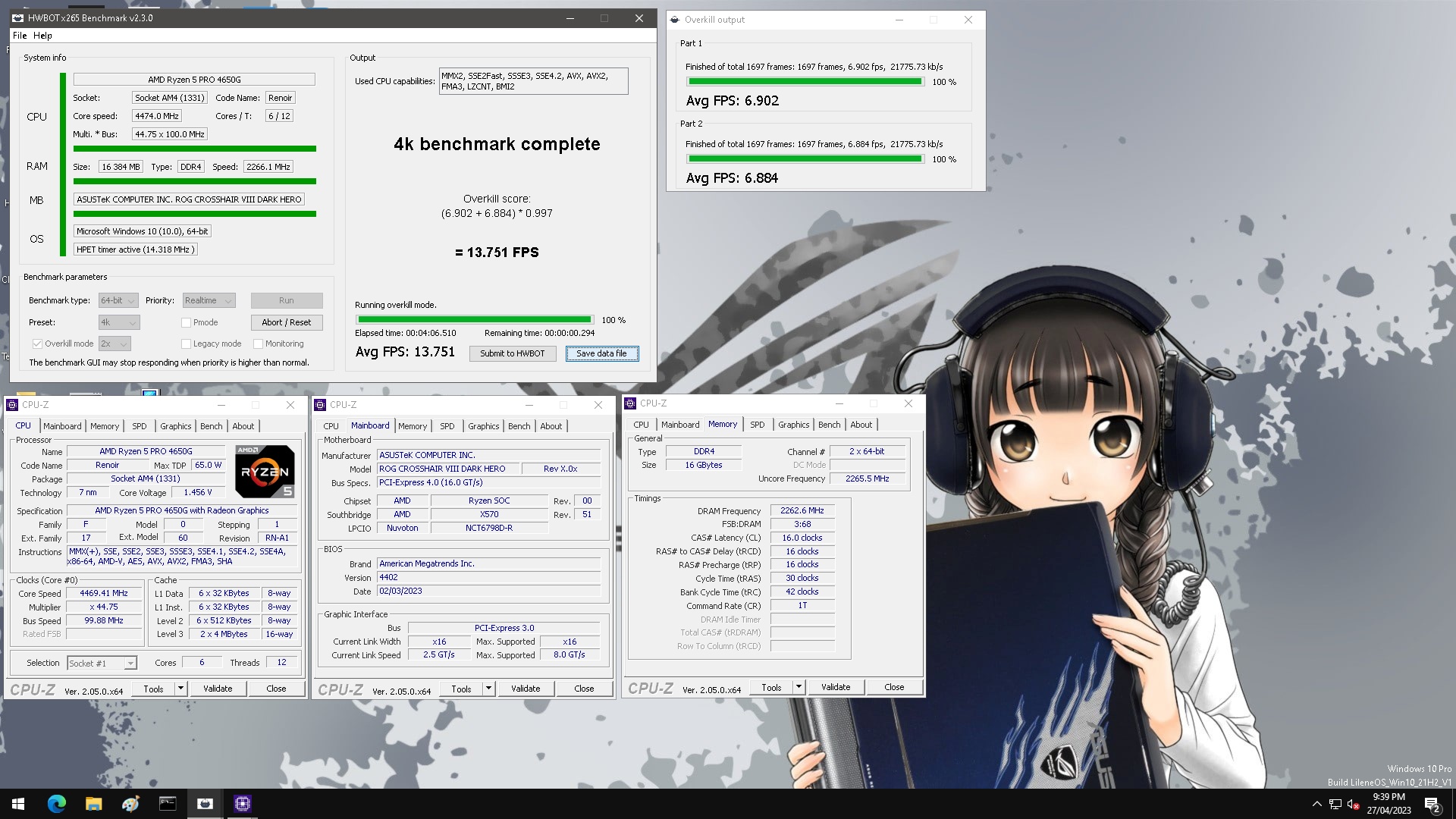Enable the Monitoring checkbox

(258, 344)
